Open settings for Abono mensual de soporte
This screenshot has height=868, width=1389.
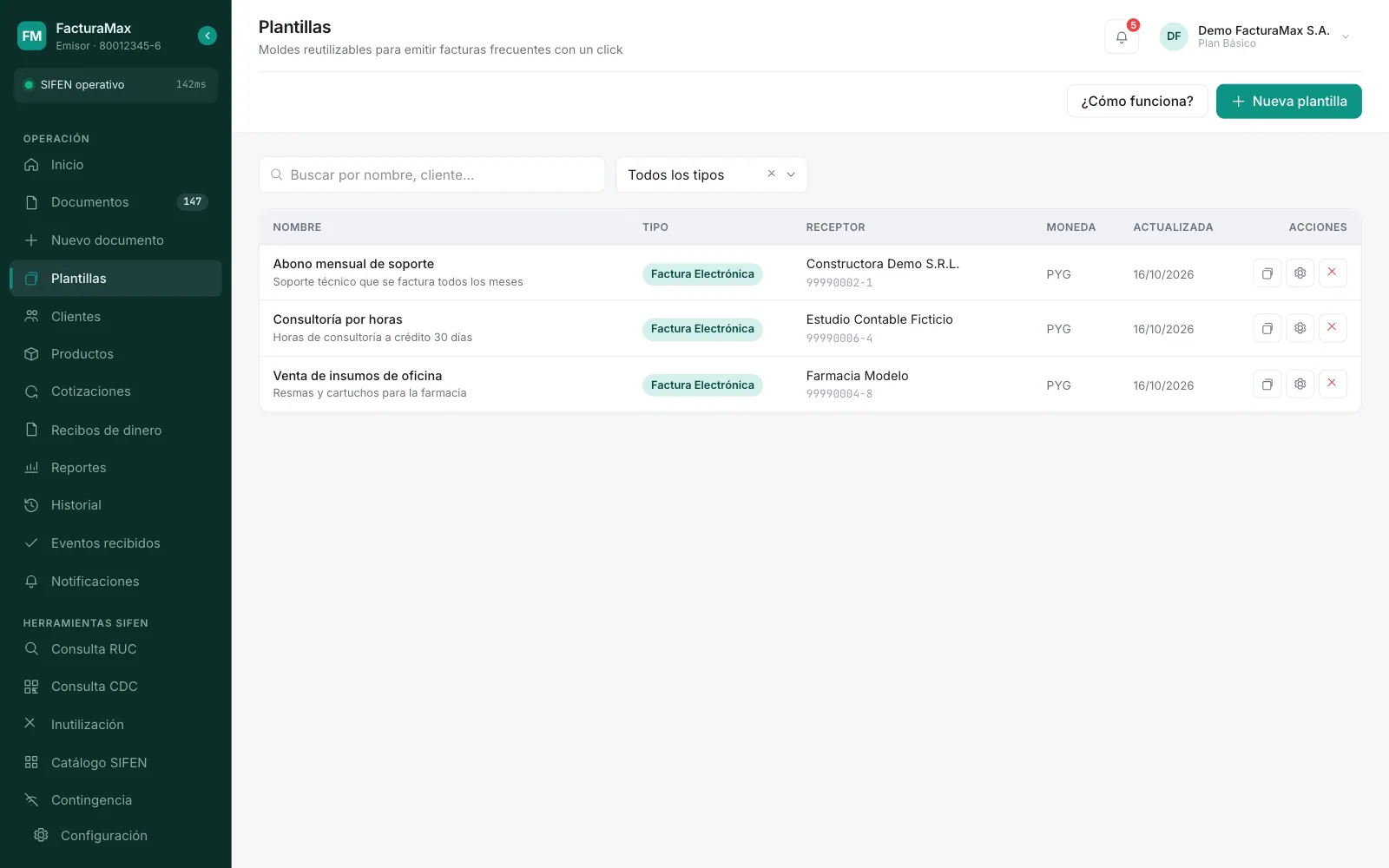[x=1300, y=273]
